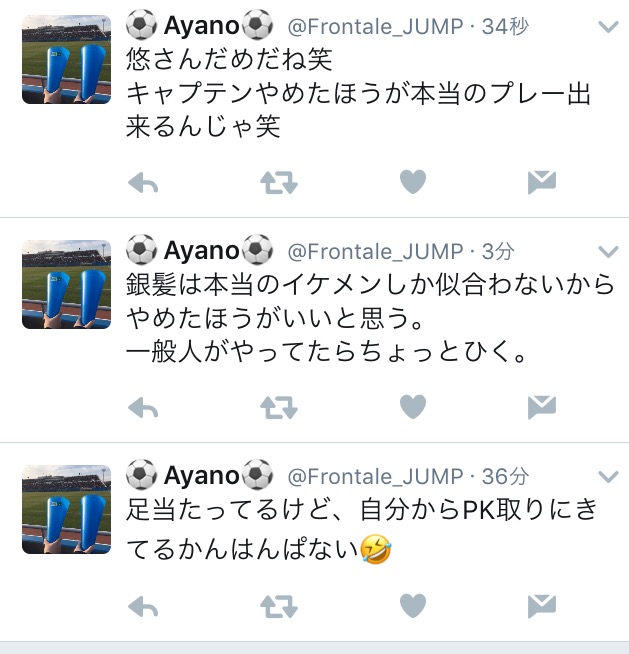Open the 足当たってるけど tweet text
This screenshot has height=654, width=629.
[362, 529]
